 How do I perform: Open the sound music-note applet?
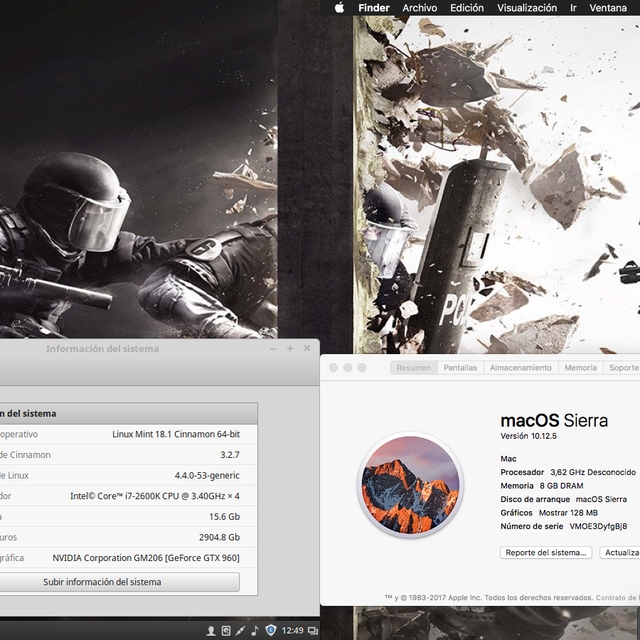(255, 631)
